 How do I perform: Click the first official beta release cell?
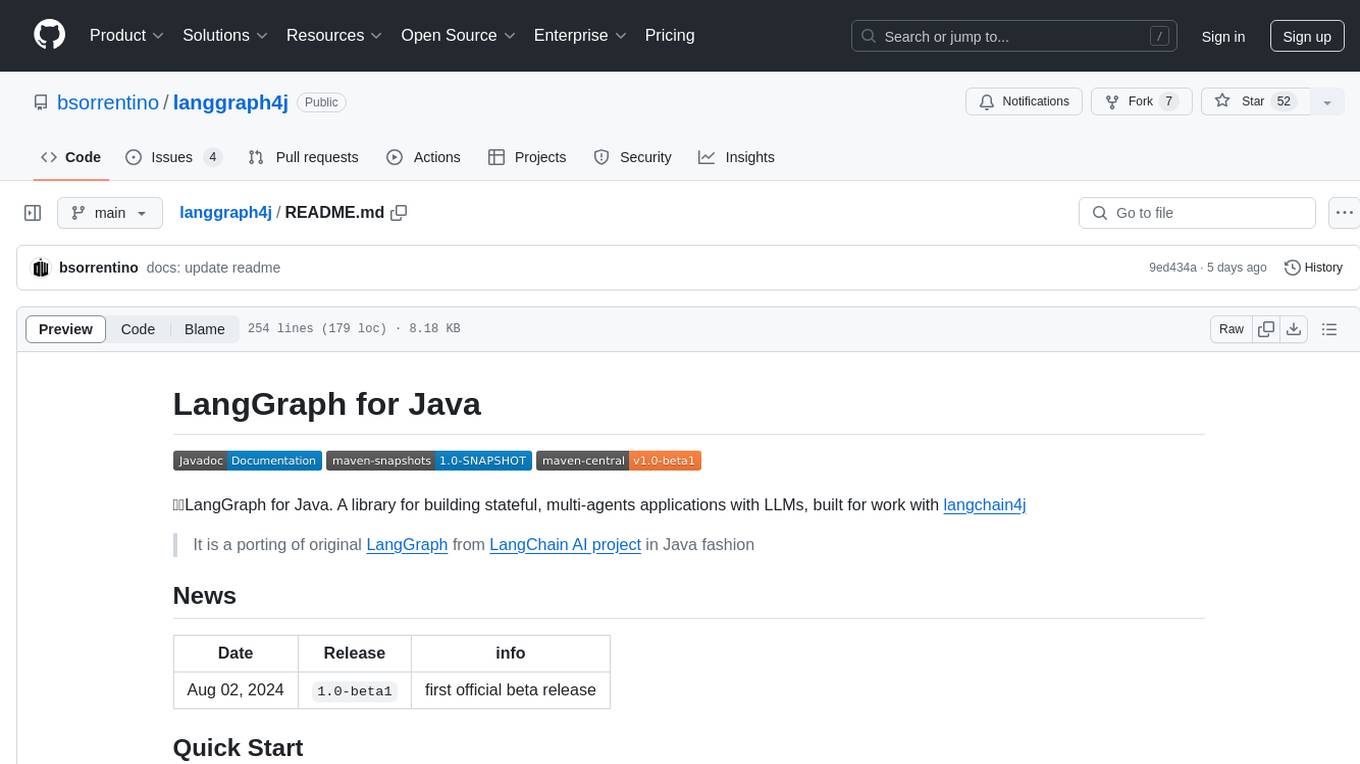click(x=510, y=690)
